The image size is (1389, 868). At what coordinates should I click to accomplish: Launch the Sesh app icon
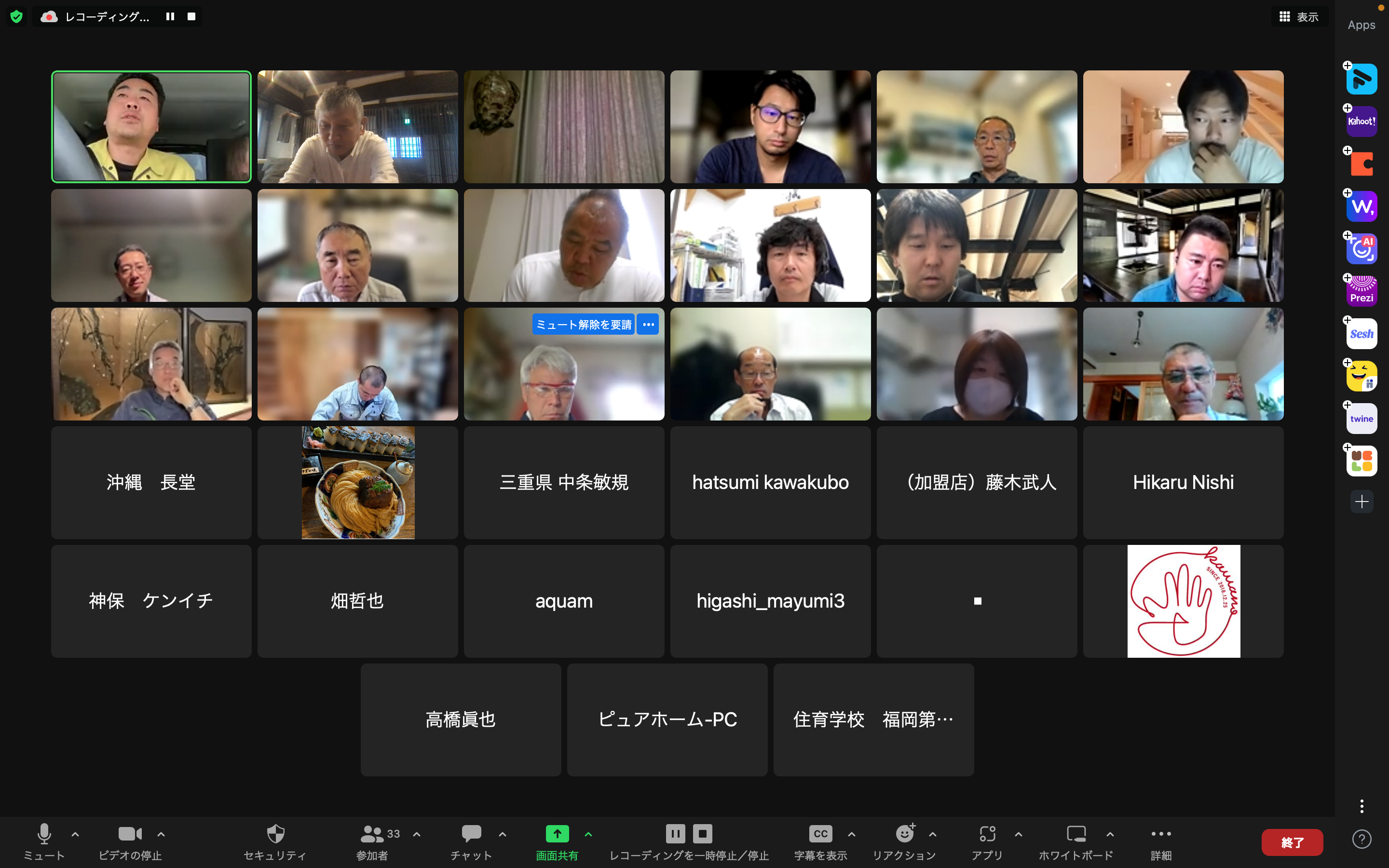pos(1362,334)
